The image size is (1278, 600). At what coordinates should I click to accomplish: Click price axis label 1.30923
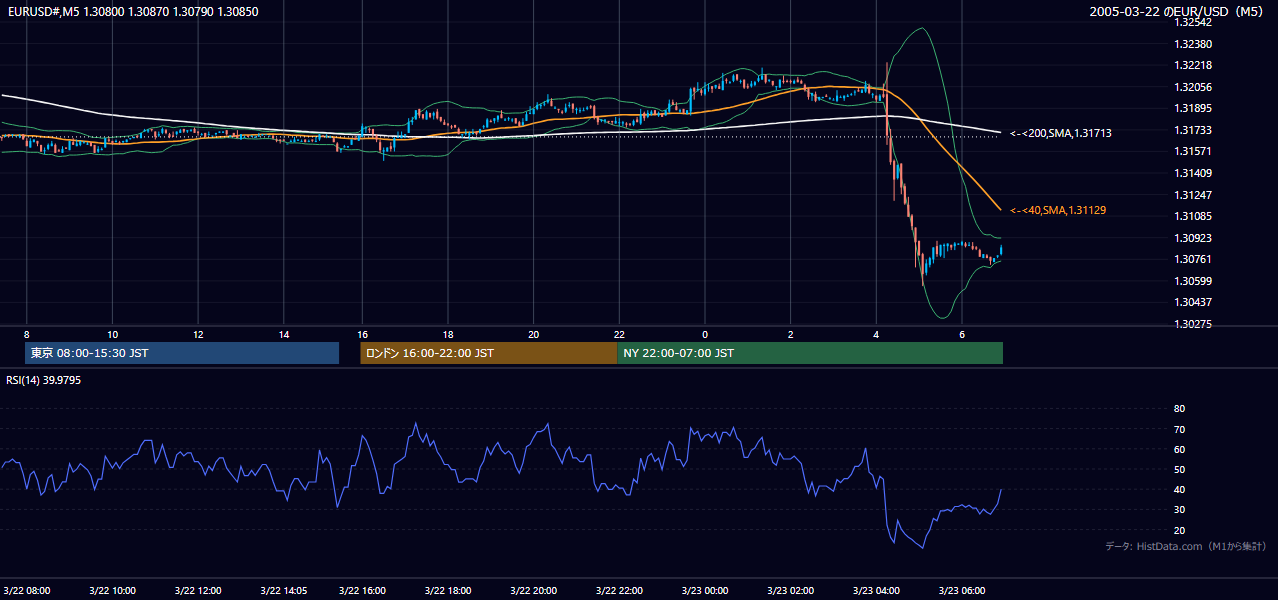(x=1193, y=238)
